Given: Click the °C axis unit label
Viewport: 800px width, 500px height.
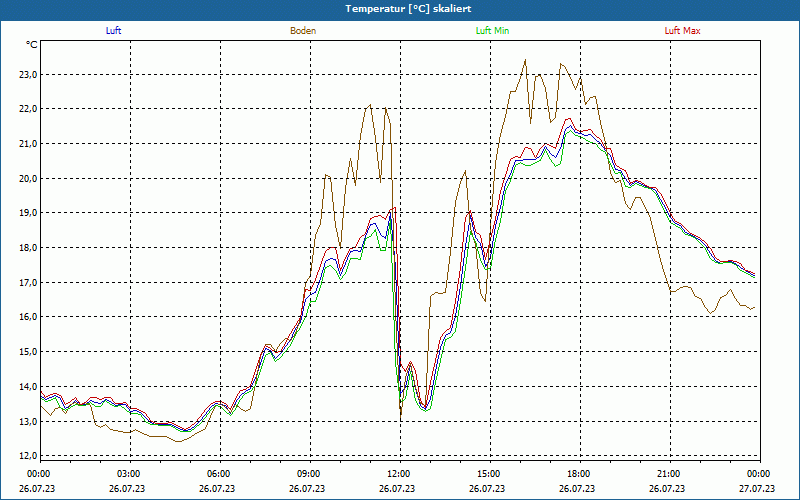Looking at the screenshot, I should (32, 45).
